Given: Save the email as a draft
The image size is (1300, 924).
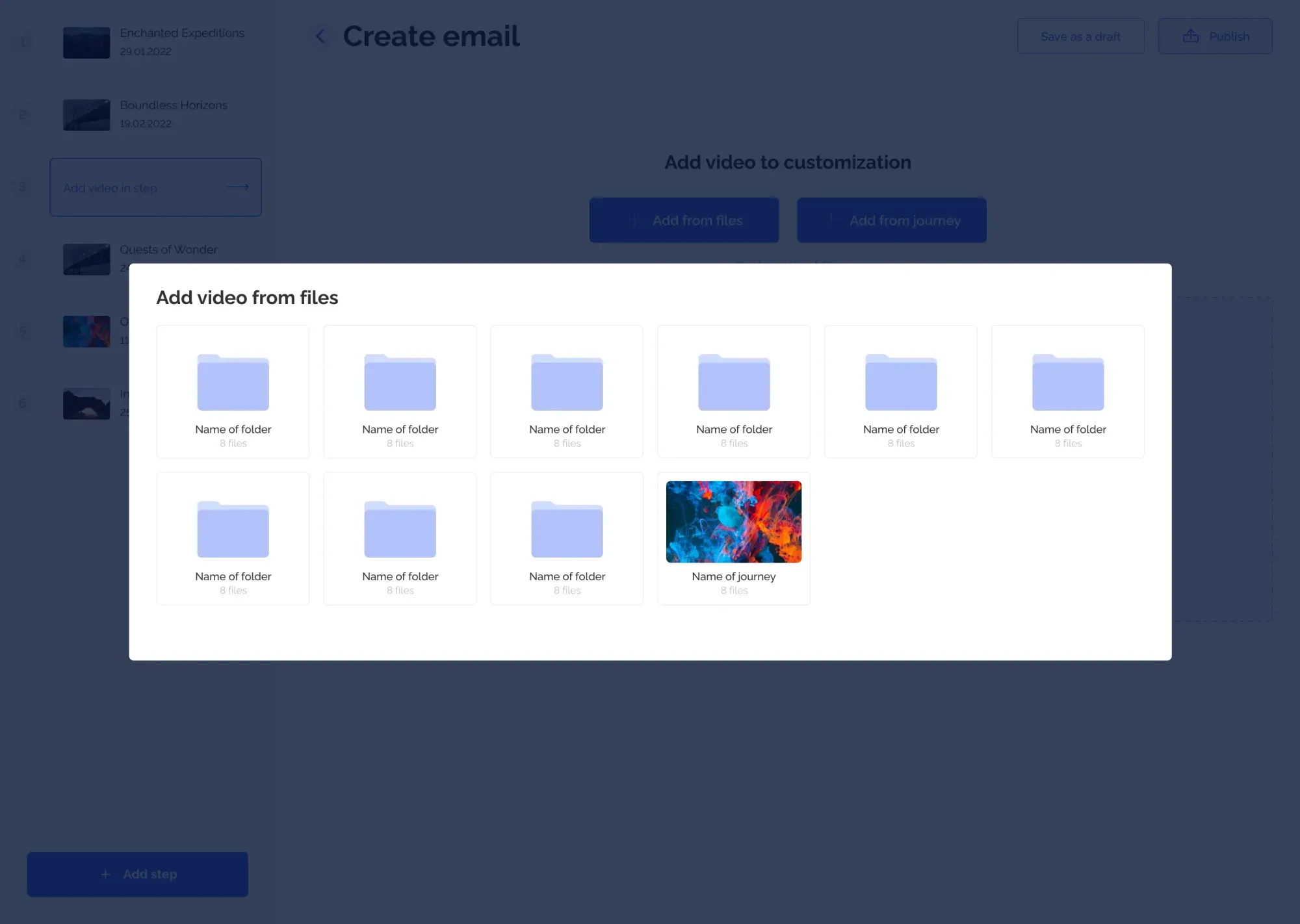Looking at the screenshot, I should coord(1080,36).
